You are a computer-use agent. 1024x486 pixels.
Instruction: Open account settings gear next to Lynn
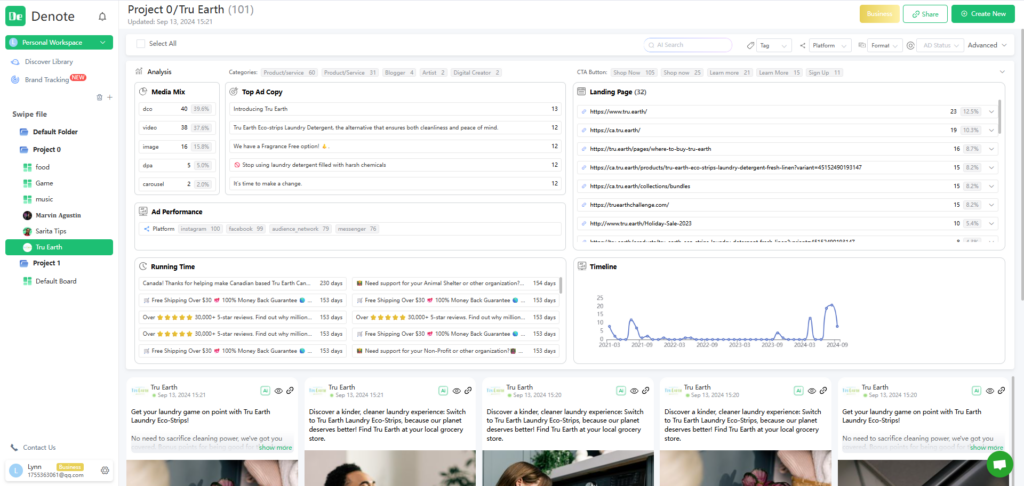coord(104,470)
